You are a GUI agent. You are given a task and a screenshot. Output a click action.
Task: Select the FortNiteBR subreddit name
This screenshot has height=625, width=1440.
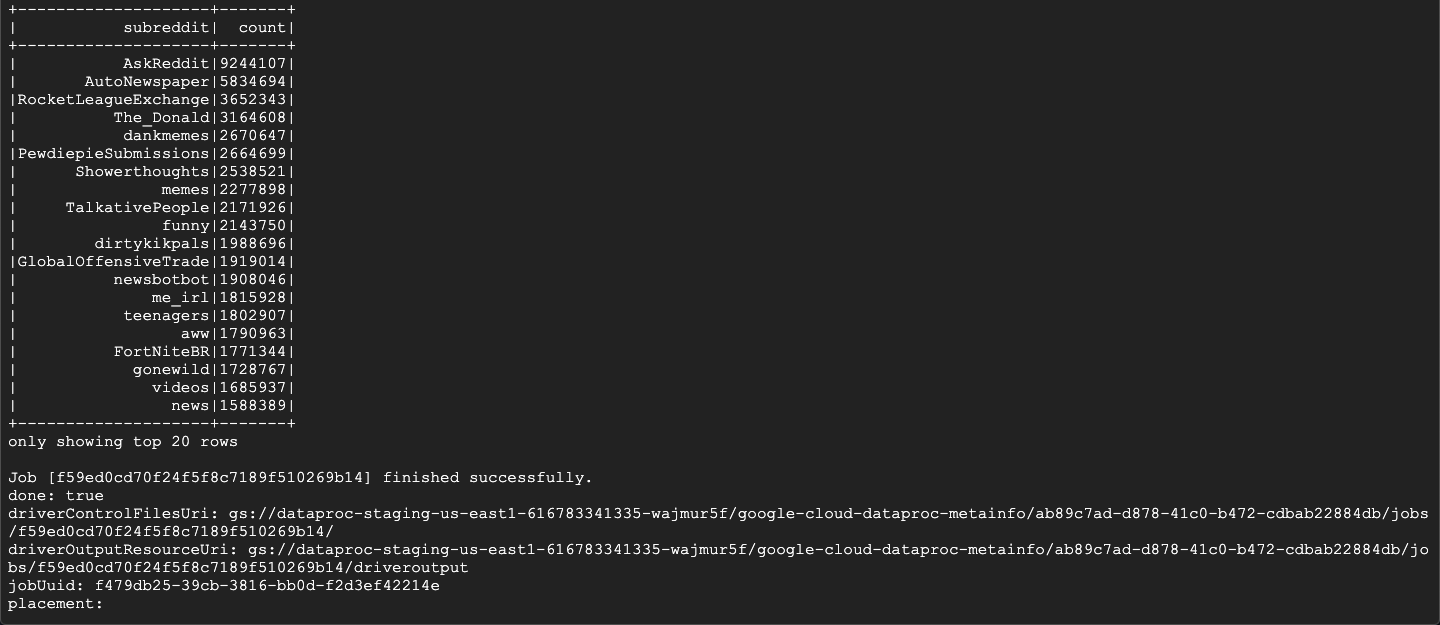pyautogui.click(x=162, y=351)
